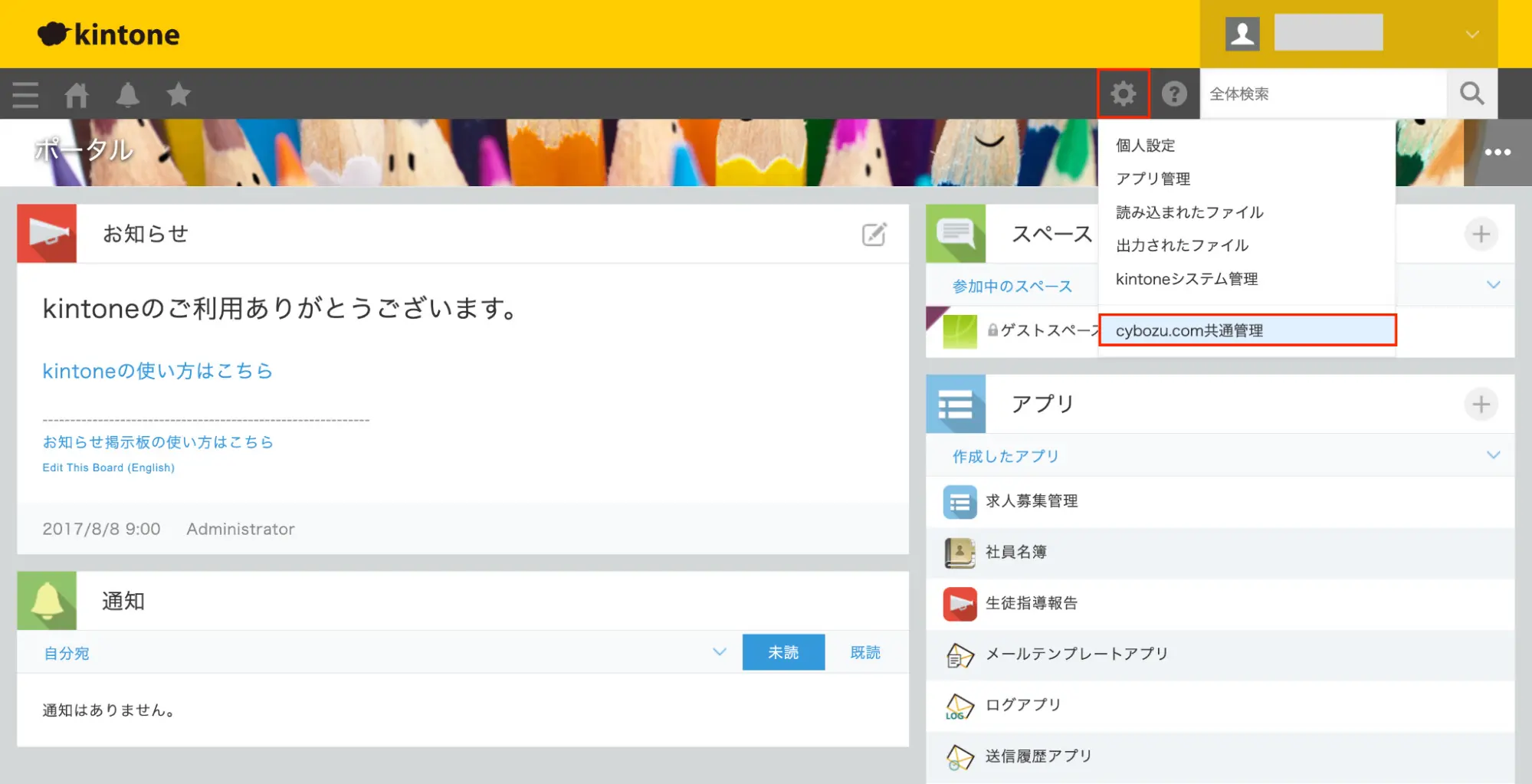Select 出力されたファイル menu entry
This screenshot has width=1532, height=784.
1246,245
